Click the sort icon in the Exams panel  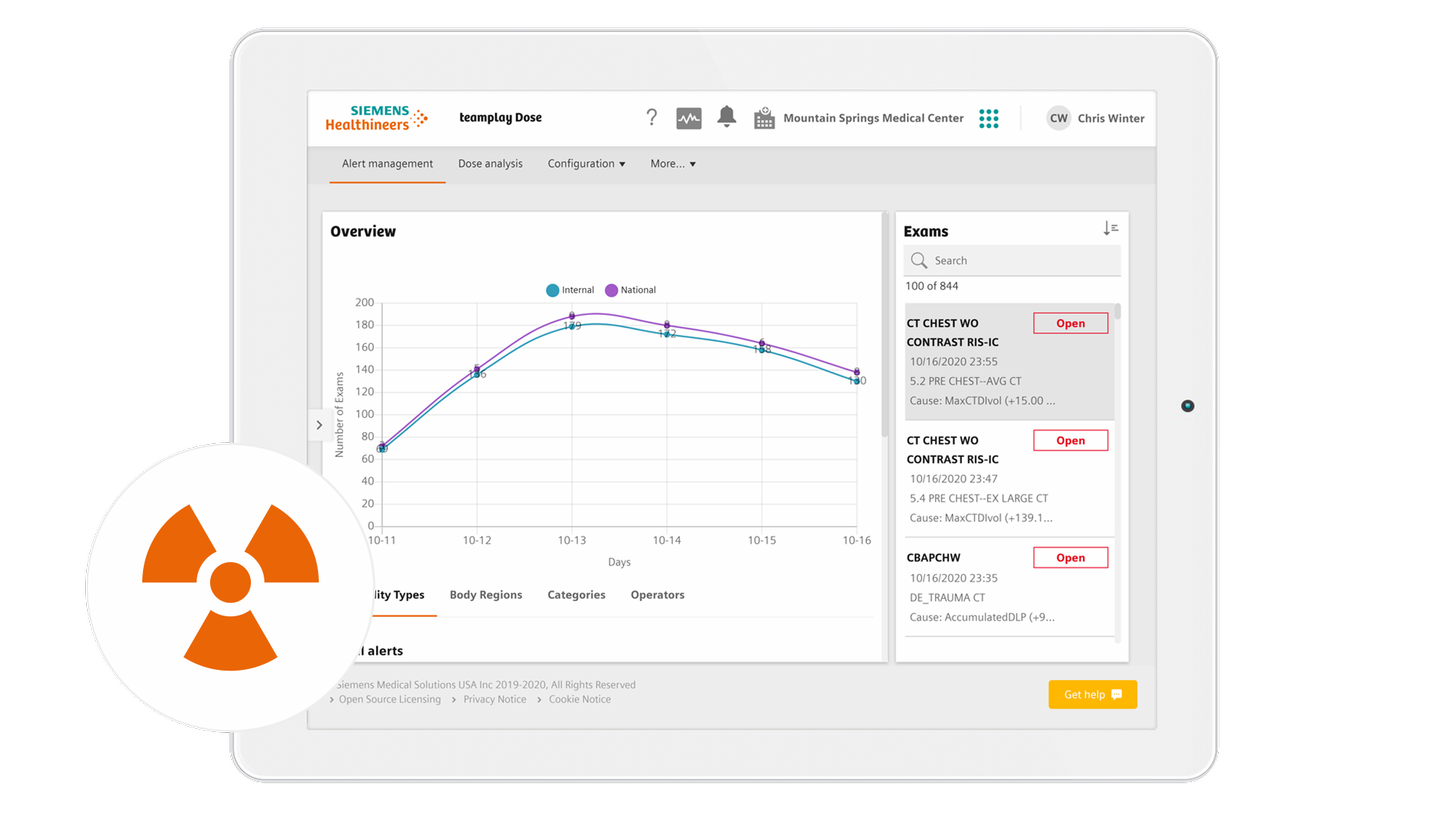1111,227
